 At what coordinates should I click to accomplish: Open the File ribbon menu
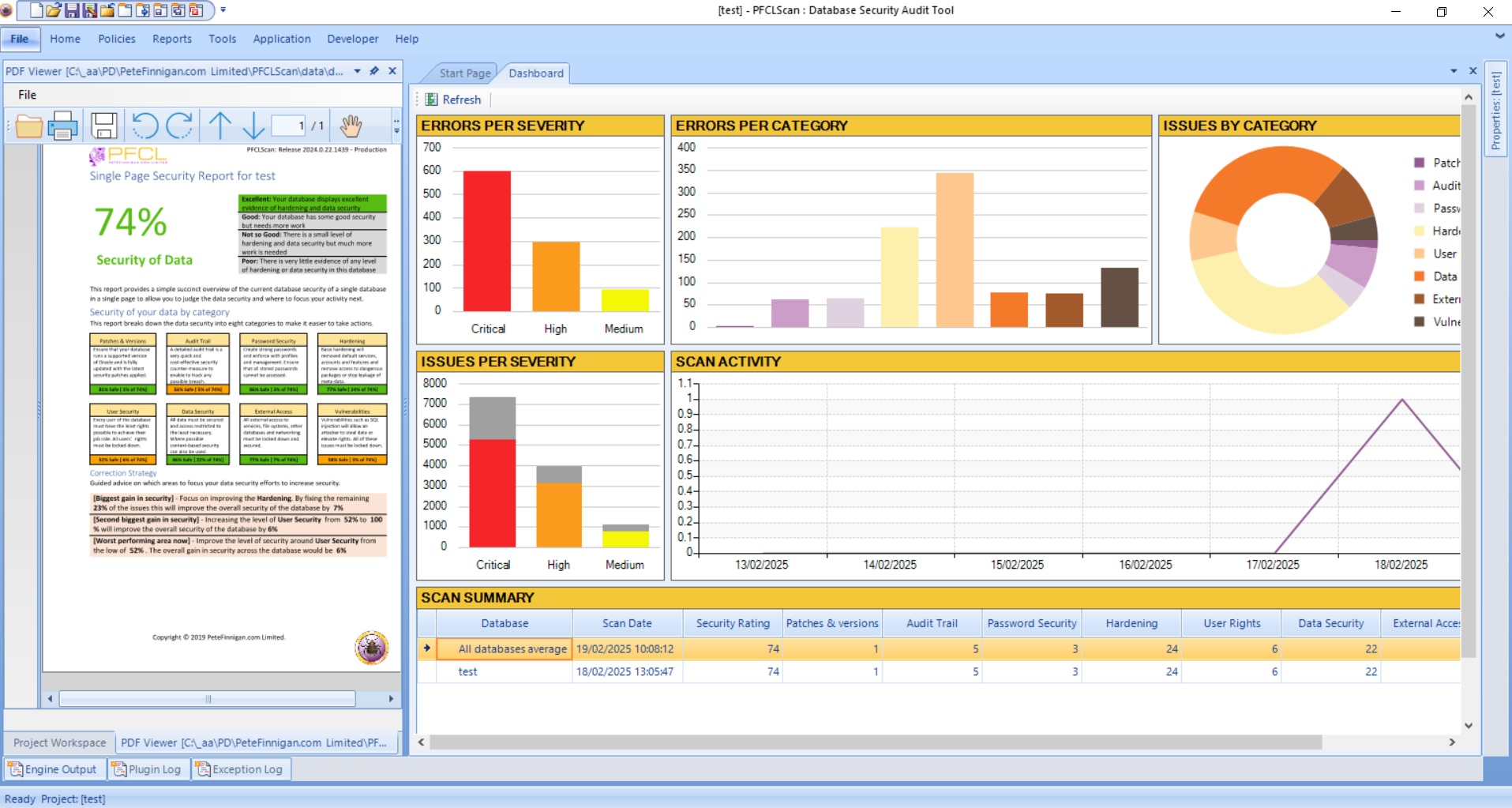point(20,39)
